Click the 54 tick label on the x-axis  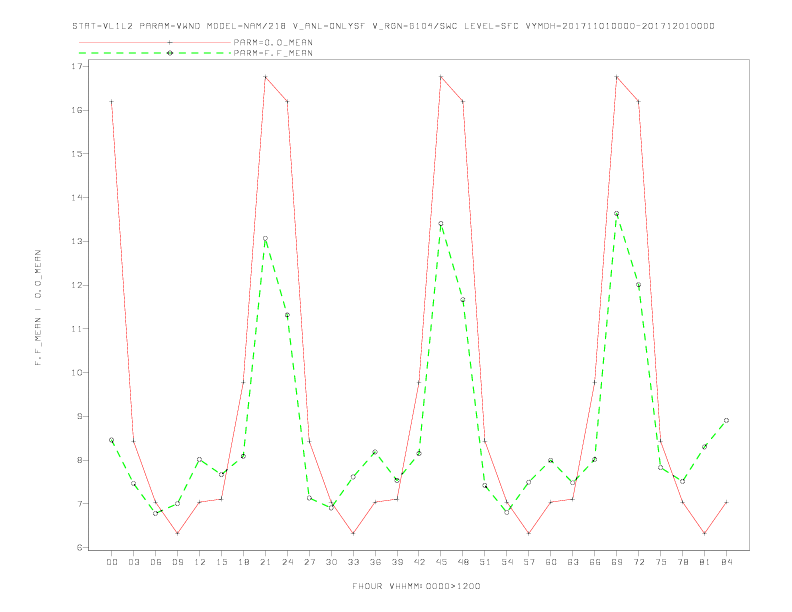point(507,562)
